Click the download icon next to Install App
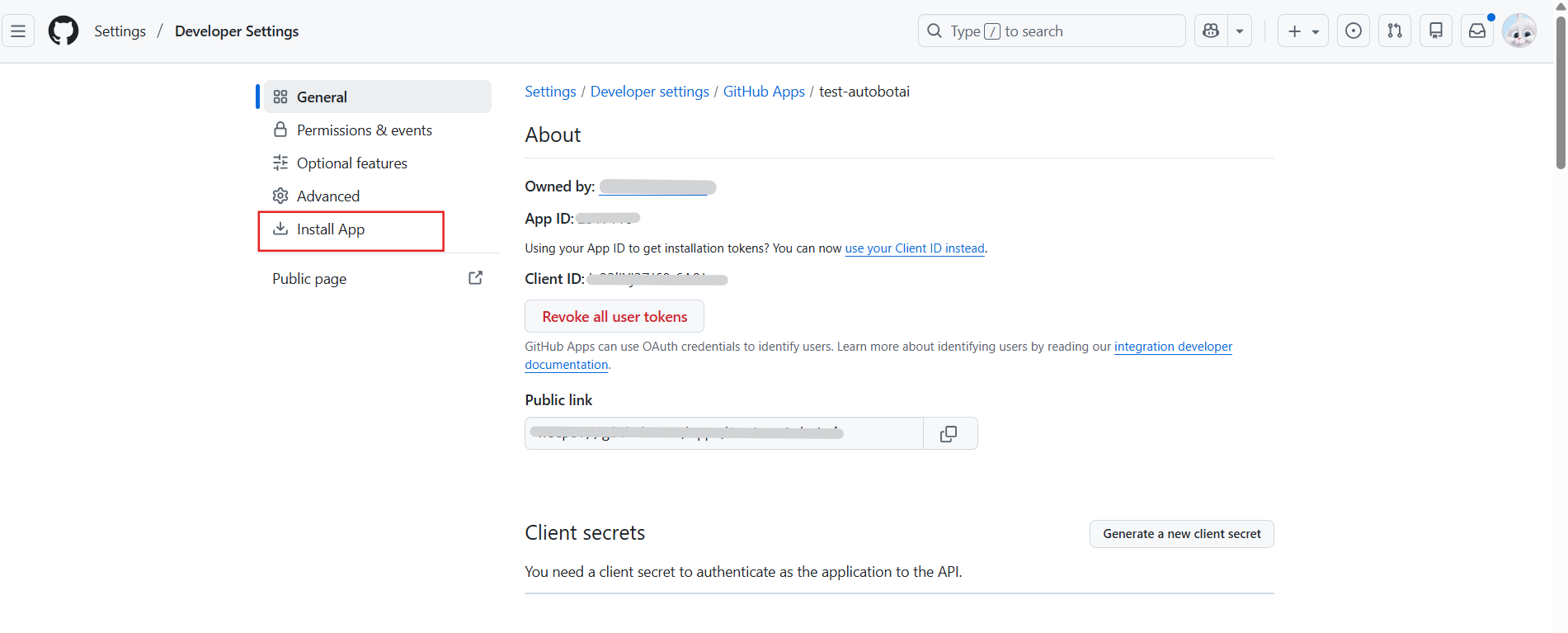The width and height of the screenshot is (1568, 633). pyautogui.click(x=280, y=229)
